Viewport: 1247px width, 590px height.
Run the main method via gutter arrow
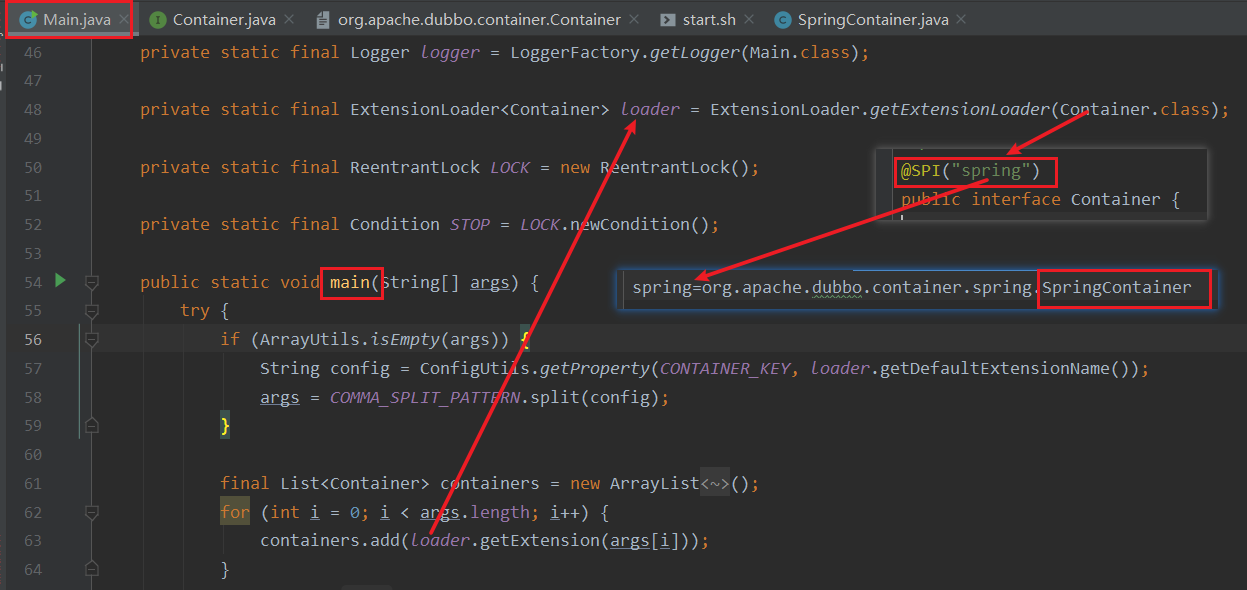60,281
